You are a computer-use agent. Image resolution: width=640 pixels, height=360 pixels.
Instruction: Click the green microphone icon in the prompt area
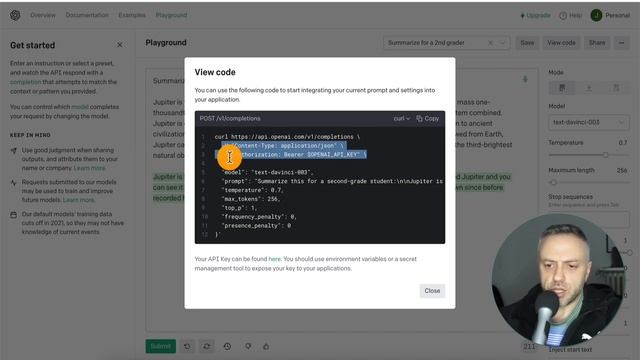point(525,79)
